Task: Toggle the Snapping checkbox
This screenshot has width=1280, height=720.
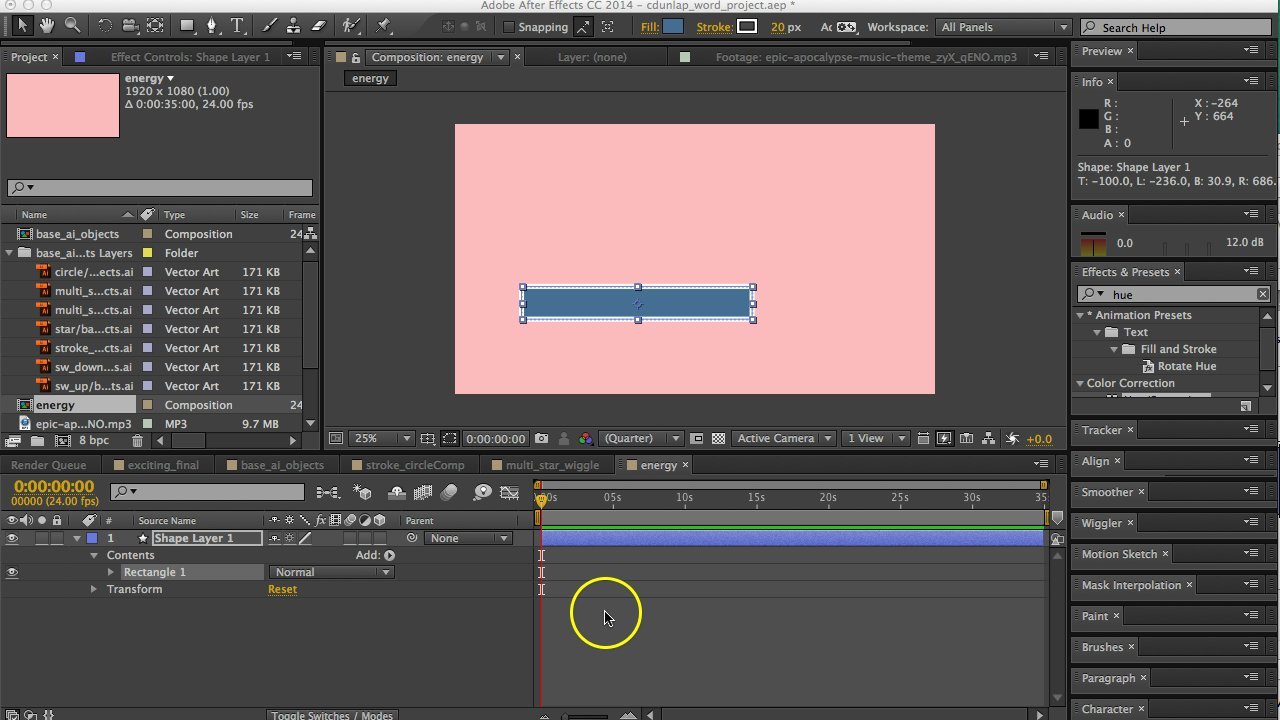Action: point(509,26)
